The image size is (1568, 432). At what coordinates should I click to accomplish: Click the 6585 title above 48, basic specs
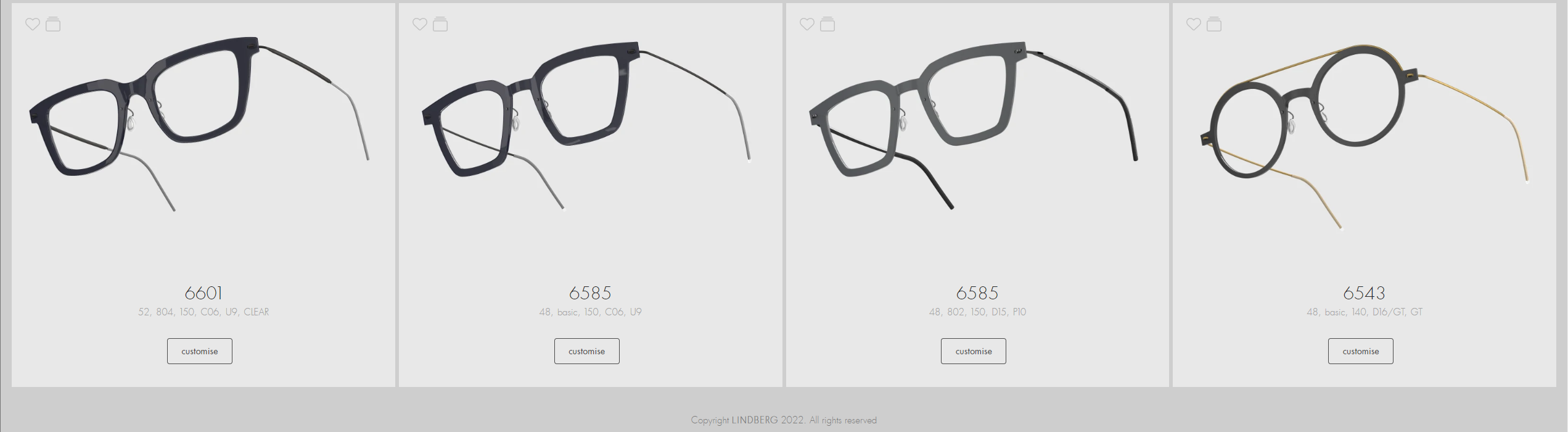point(590,293)
